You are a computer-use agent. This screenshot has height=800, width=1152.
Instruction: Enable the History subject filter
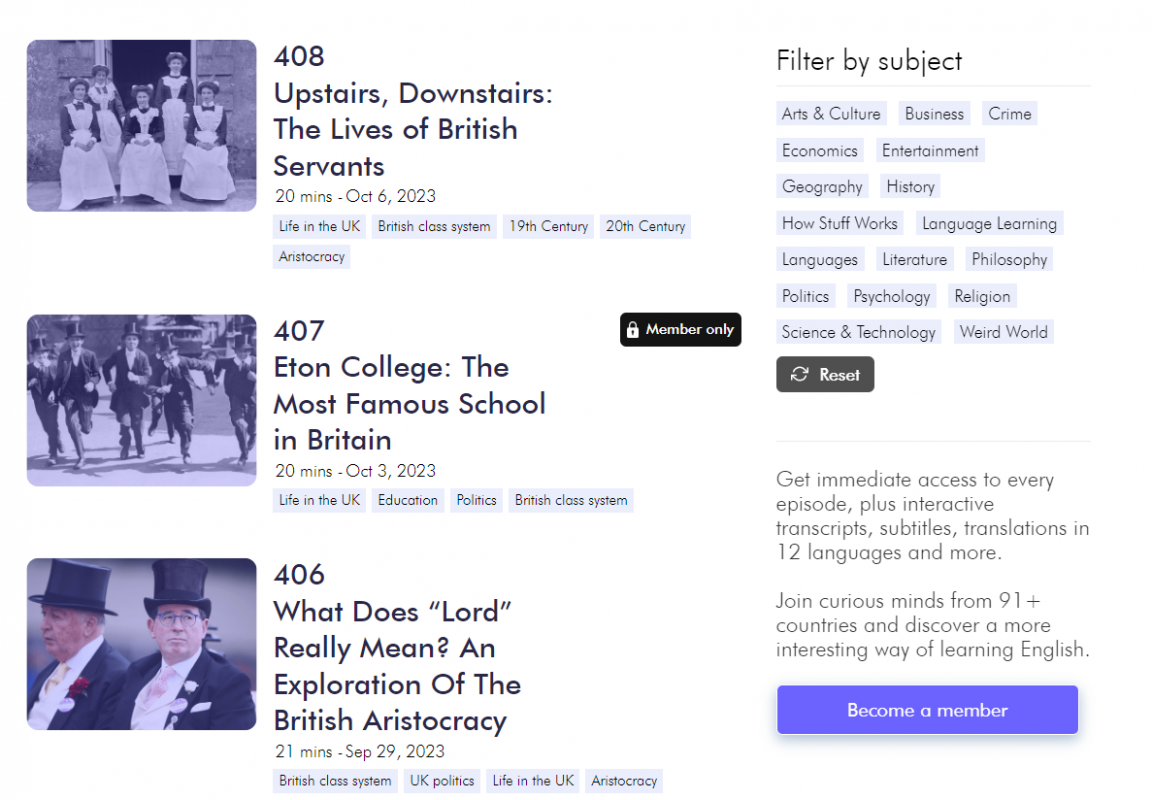tap(910, 187)
